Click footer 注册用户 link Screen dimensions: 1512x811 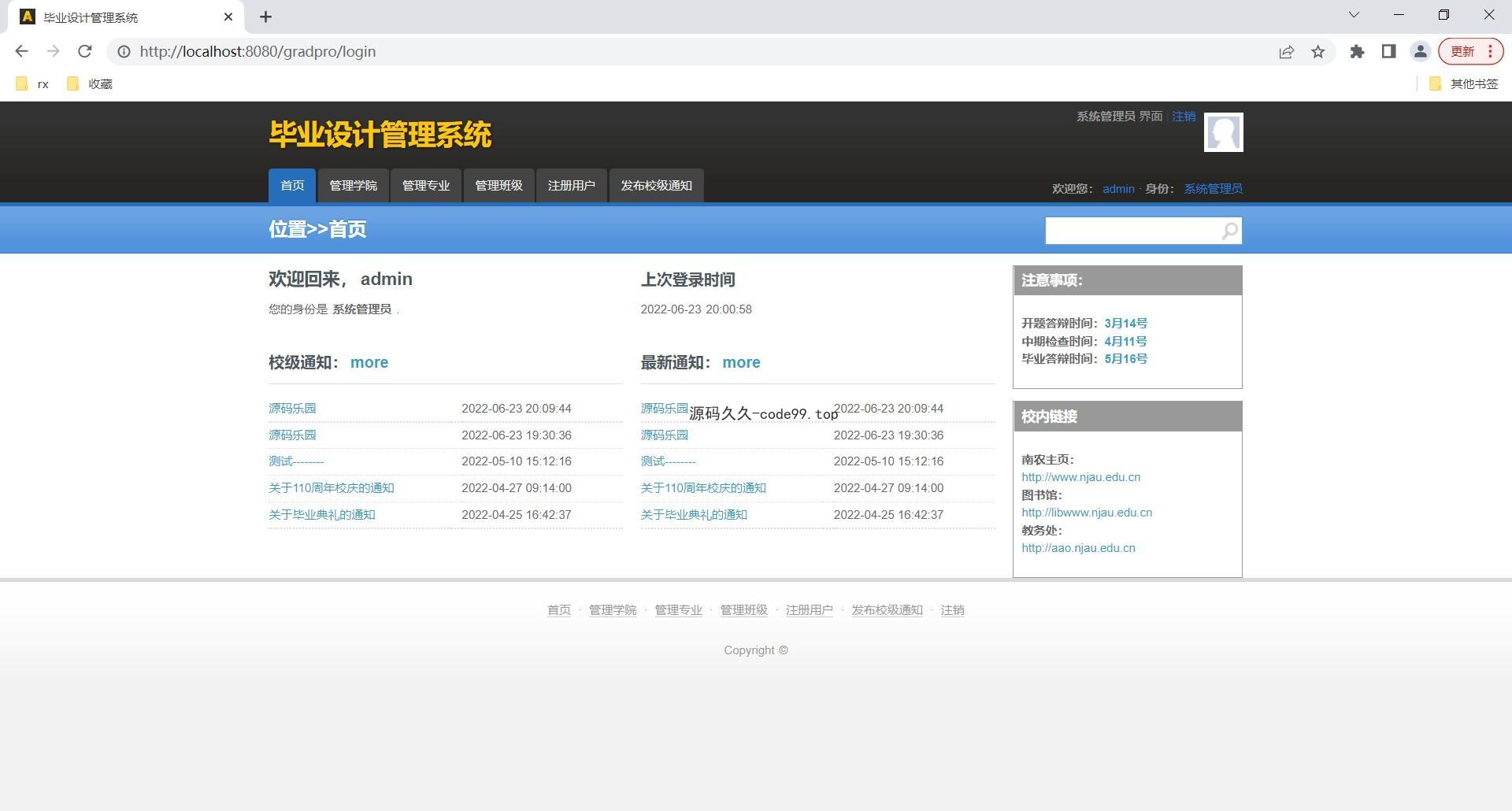point(809,610)
